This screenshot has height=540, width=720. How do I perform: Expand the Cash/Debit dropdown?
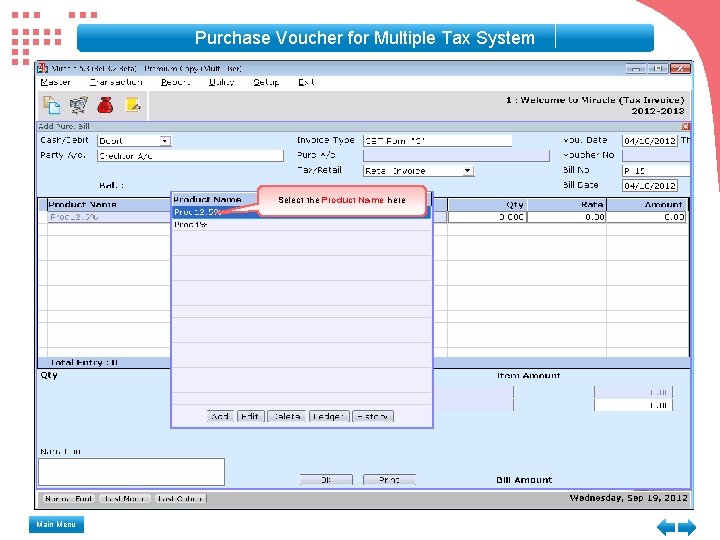coord(165,141)
